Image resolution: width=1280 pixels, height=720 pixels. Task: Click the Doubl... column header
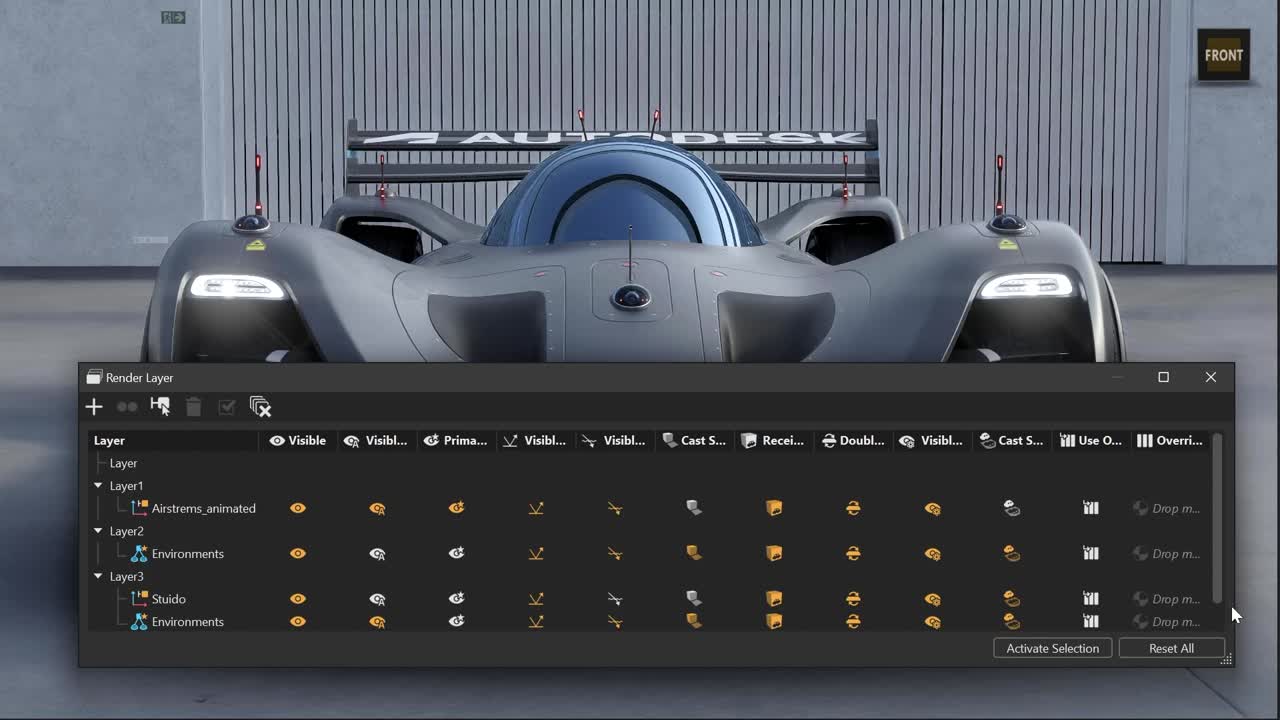853,440
